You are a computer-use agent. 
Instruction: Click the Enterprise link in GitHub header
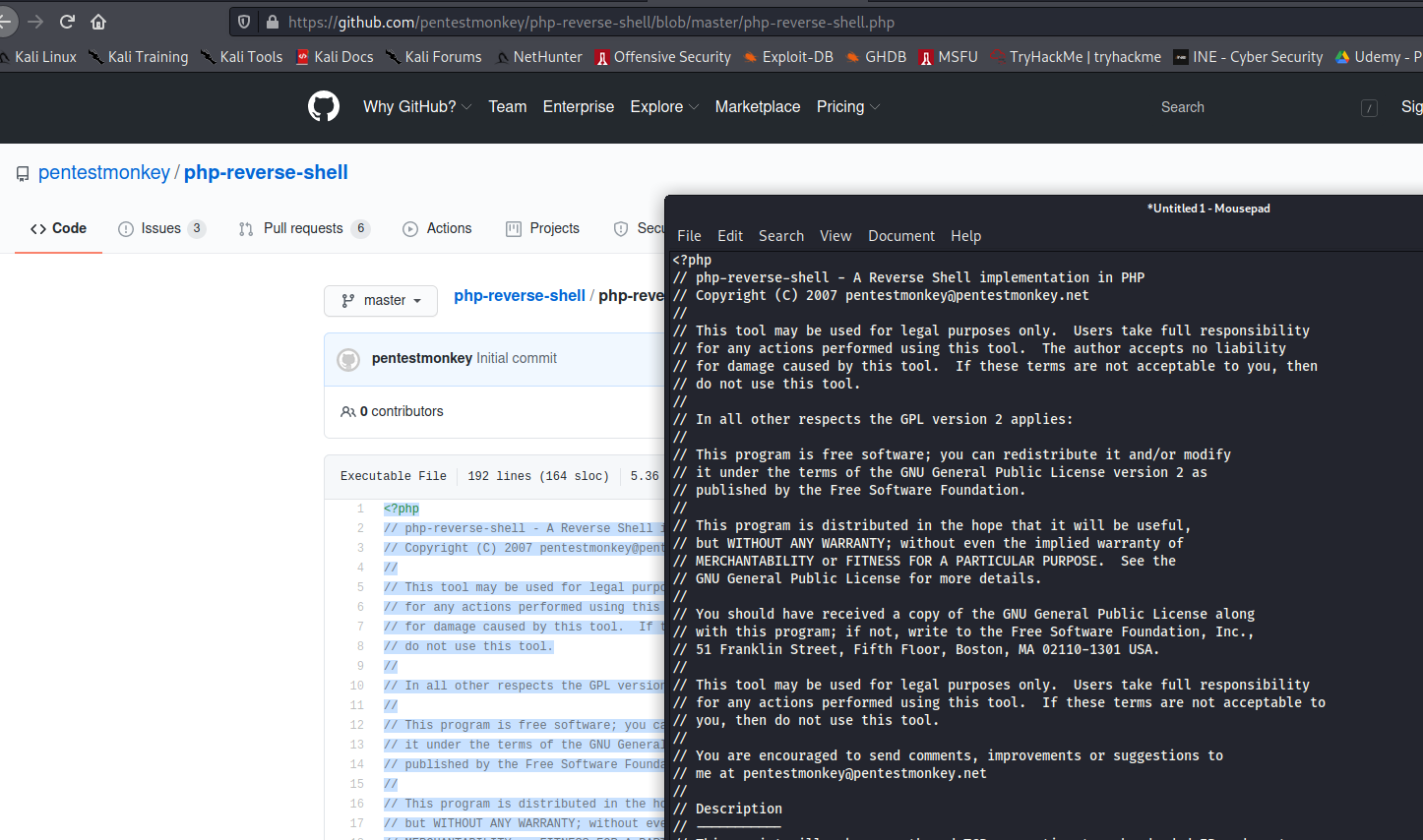click(579, 106)
